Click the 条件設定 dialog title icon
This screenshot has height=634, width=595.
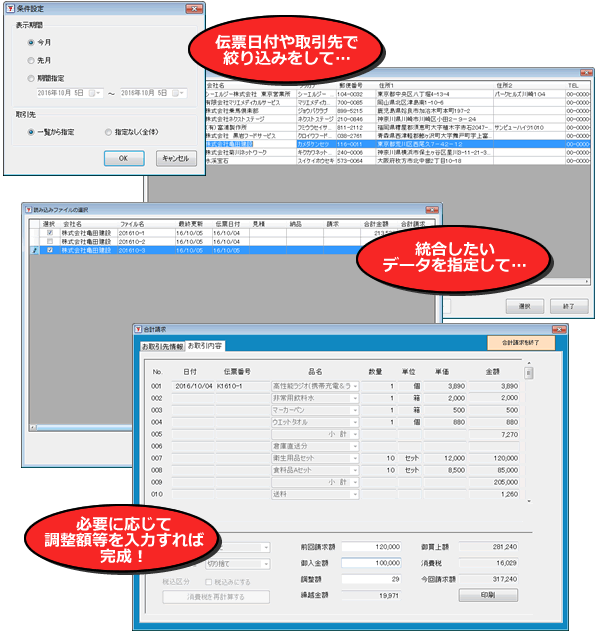tap(11, 8)
